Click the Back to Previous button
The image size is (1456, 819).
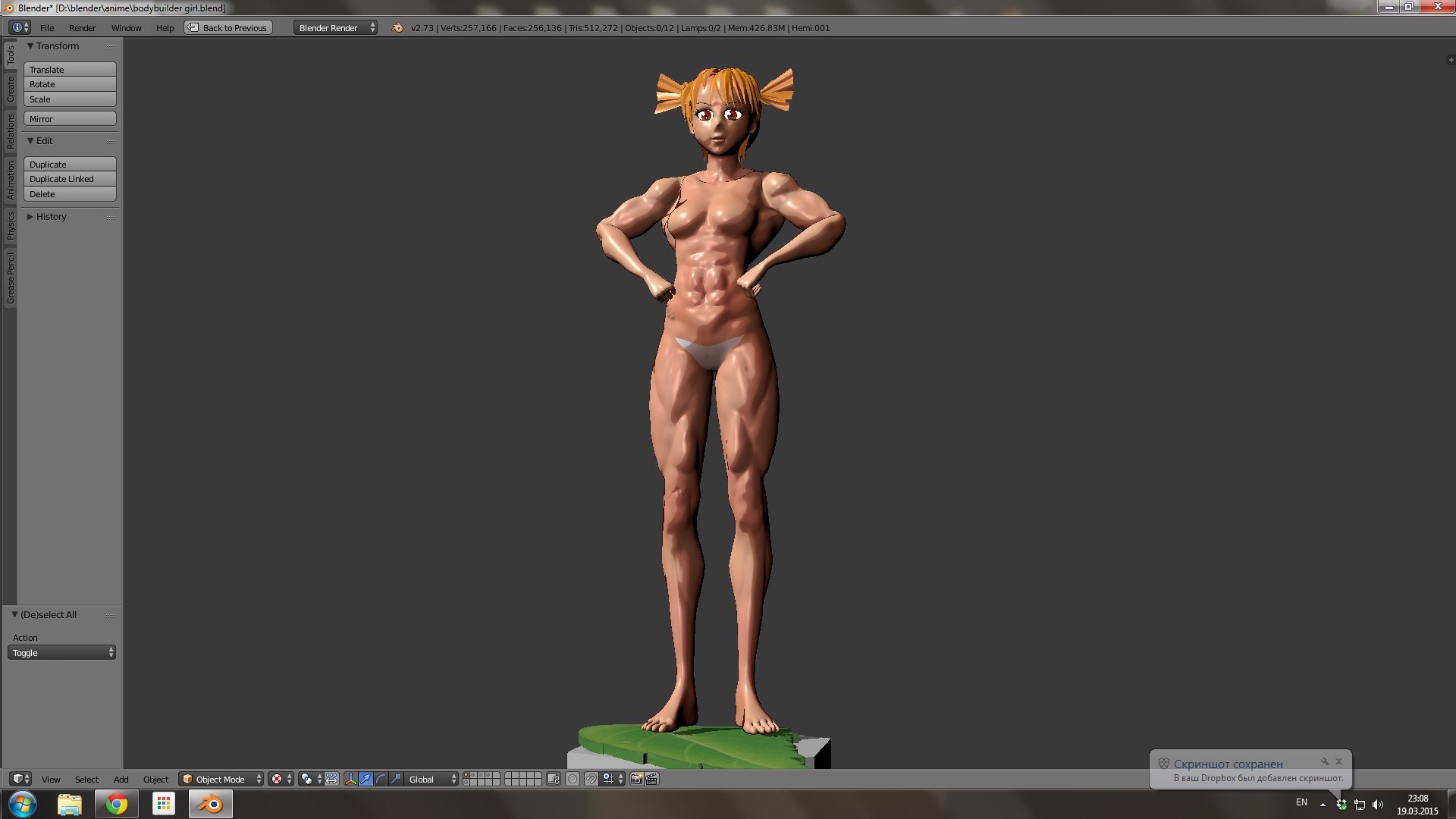pyautogui.click(x=228, y=28)
